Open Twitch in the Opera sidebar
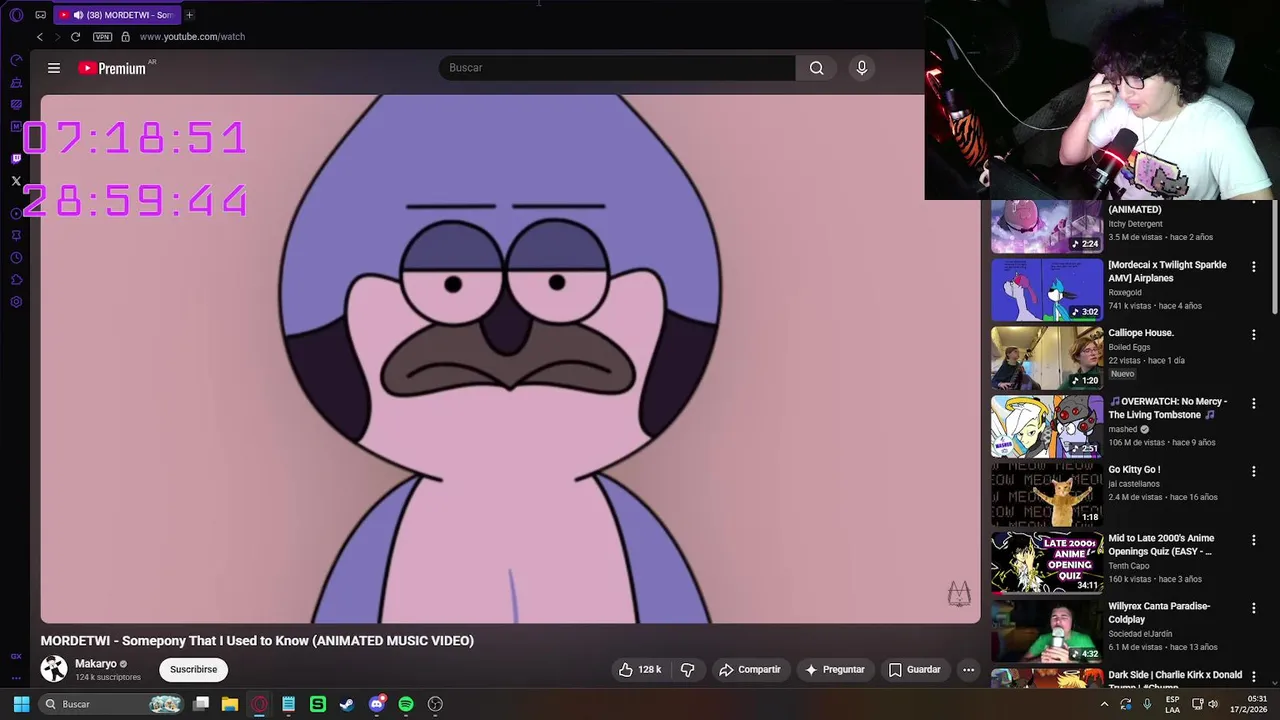This screenshot has height=720, width=1280. tap(16, 158)
